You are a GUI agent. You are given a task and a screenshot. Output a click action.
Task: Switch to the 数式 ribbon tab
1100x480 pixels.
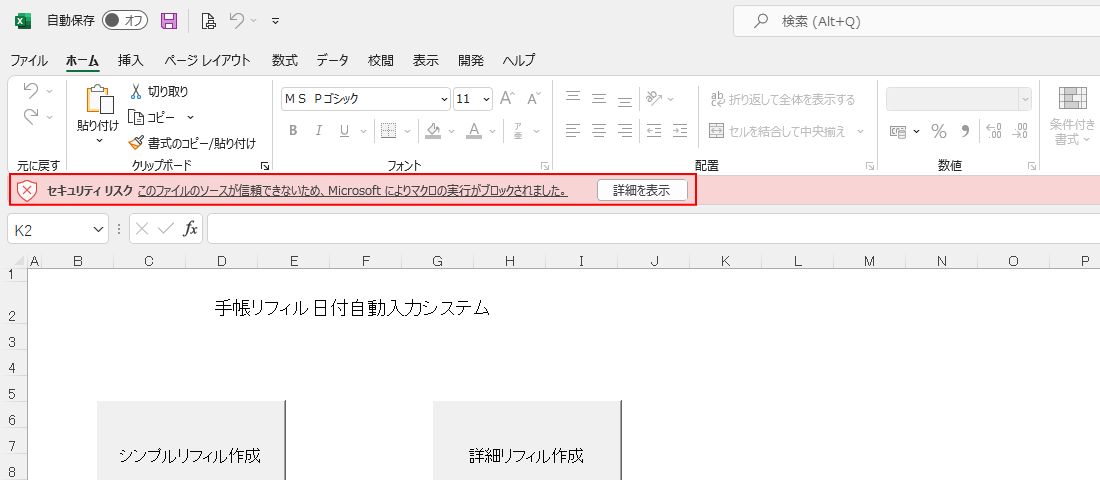click(x=284, y=60)
